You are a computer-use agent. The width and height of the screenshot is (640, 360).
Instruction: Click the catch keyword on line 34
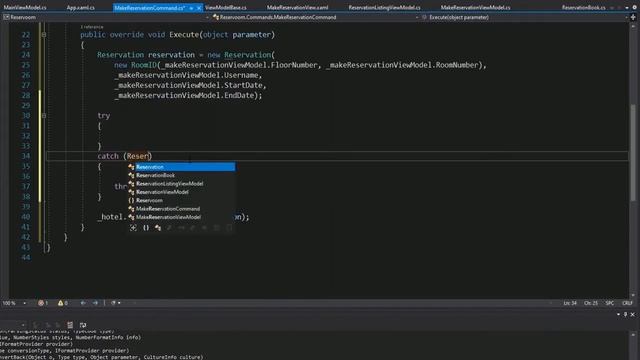108,156
